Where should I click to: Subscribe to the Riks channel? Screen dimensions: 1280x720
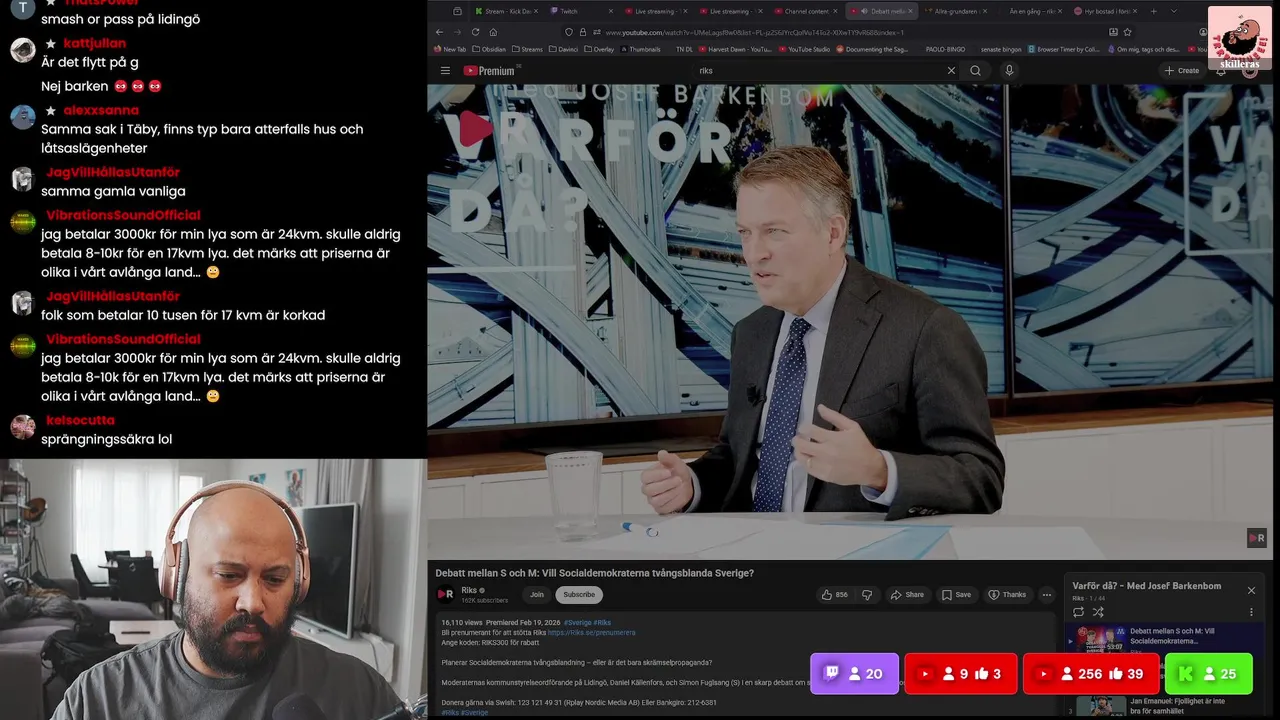click(579, 594)
